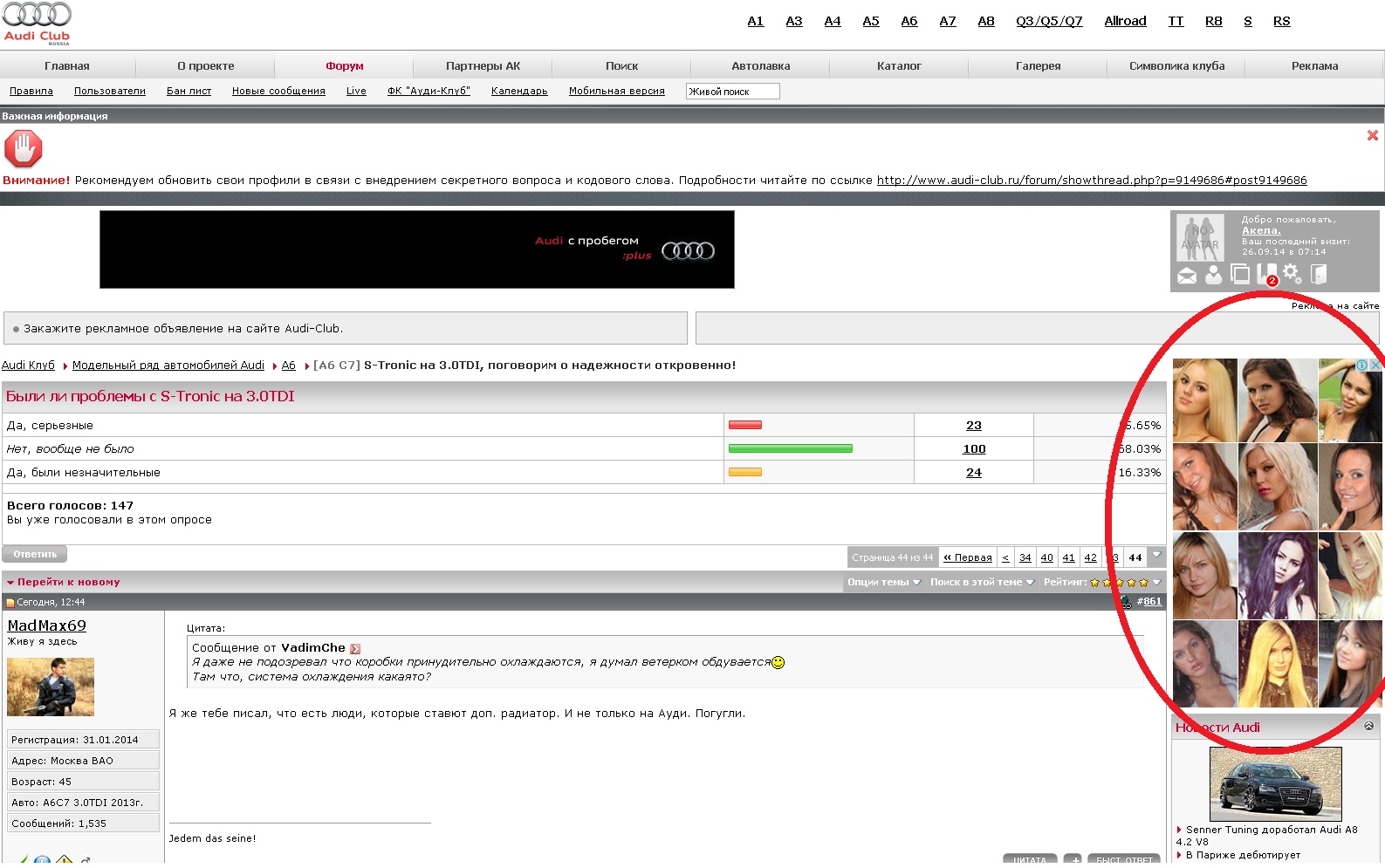The image size is (1385, 868).
Task: Open the Опции темы dropdown
Action: click(884, 582)
